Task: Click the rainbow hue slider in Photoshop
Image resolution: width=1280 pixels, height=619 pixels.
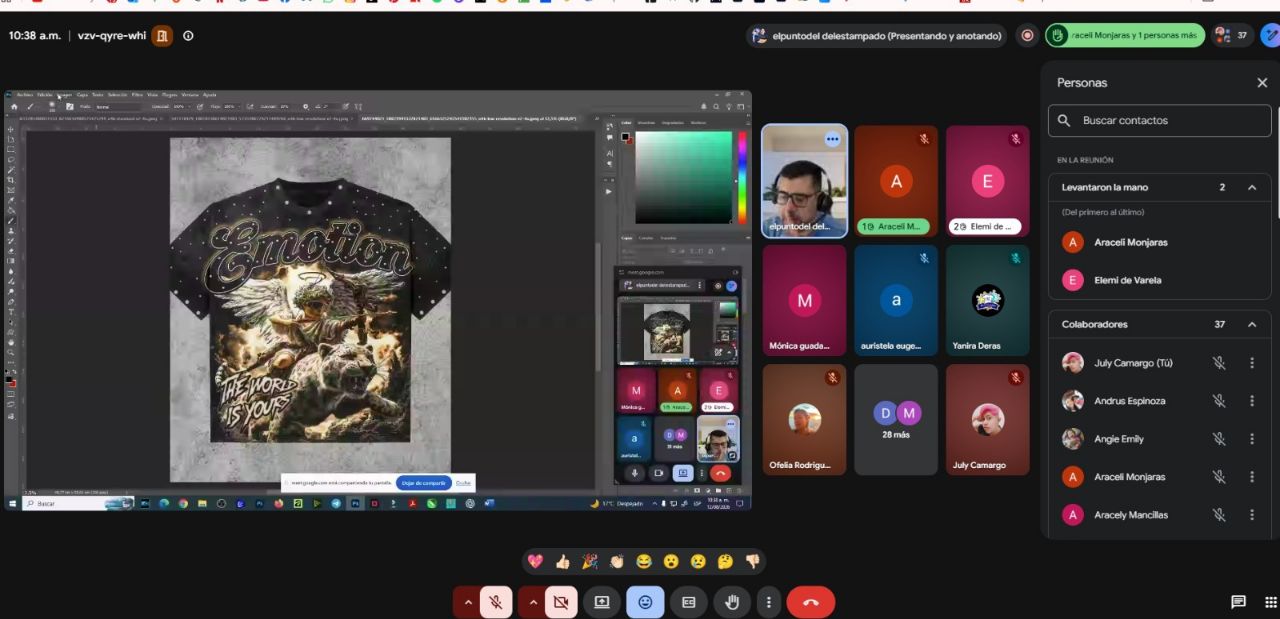Action: click(x=742, y=177)
